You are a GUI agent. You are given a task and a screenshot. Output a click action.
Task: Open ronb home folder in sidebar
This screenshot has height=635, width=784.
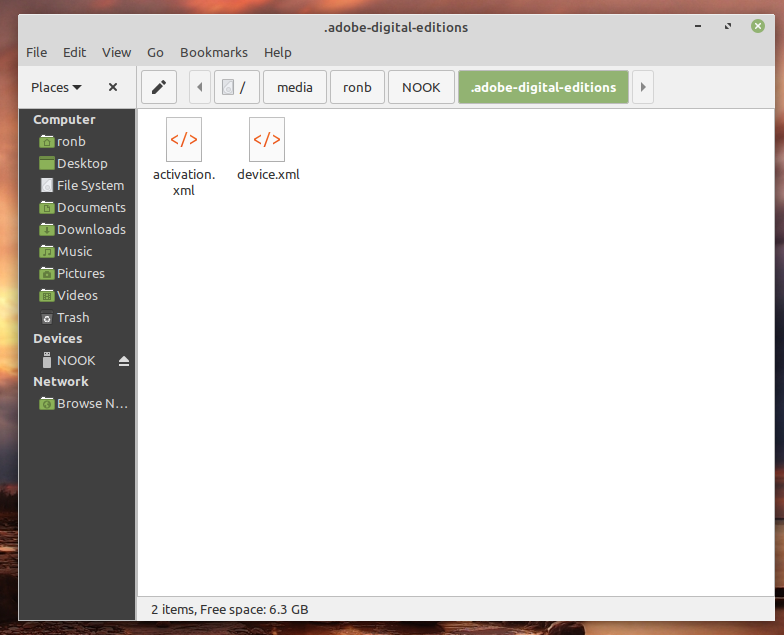pos(78,142)
